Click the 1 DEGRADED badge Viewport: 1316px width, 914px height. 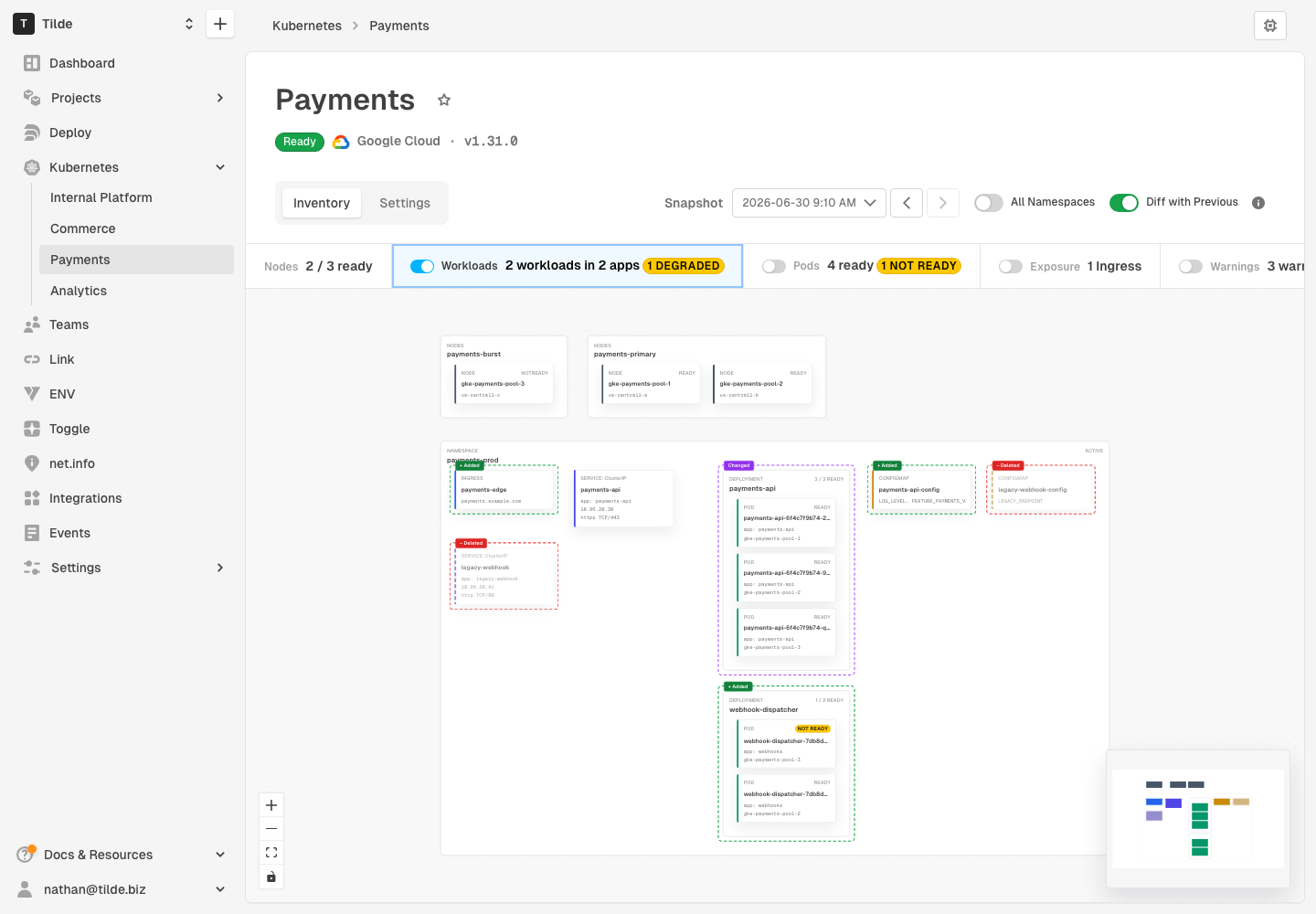tap(684, 266)
